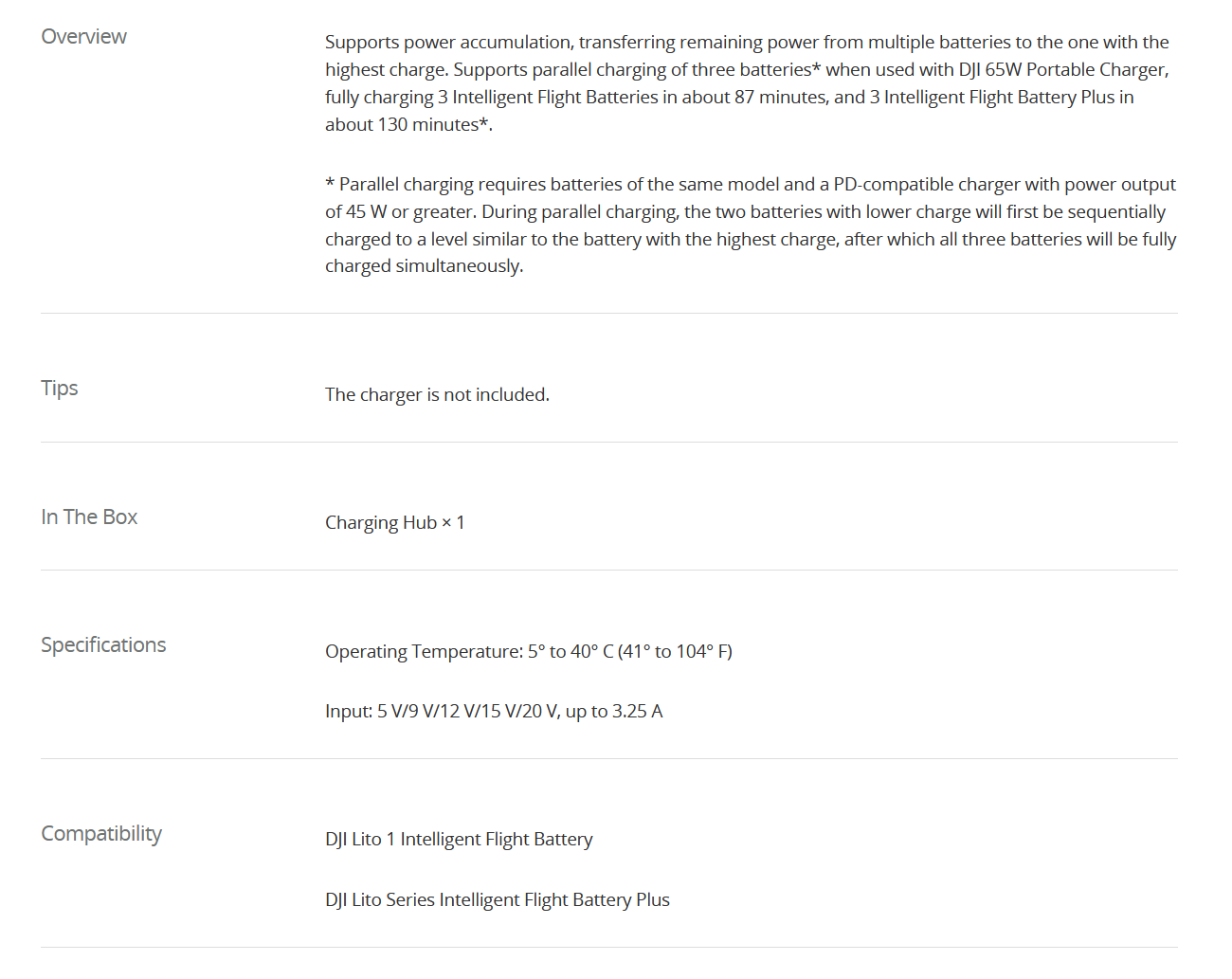The height and width of the screenshot is (979, 1232).
Task: Click the Tips section heading
Action: (x=60, y=388)
